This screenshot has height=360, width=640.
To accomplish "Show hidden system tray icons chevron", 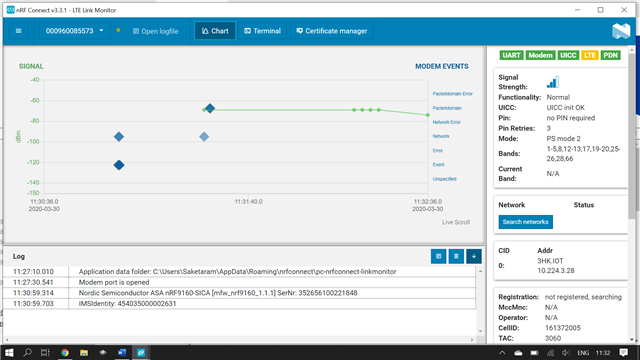I will 502,353.
